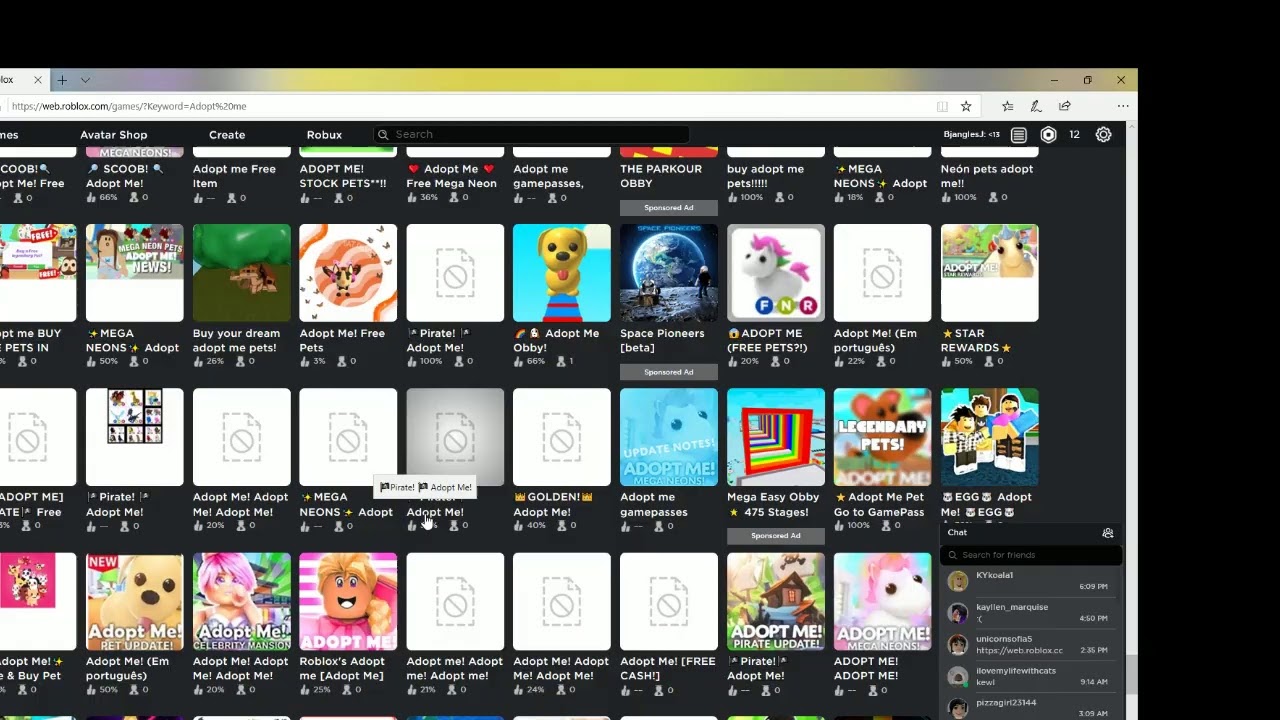Screen dimensions: 1280x720
Task: Click Sponsored Ad label under Space Pioneers
Action: (x=669, y=372)
